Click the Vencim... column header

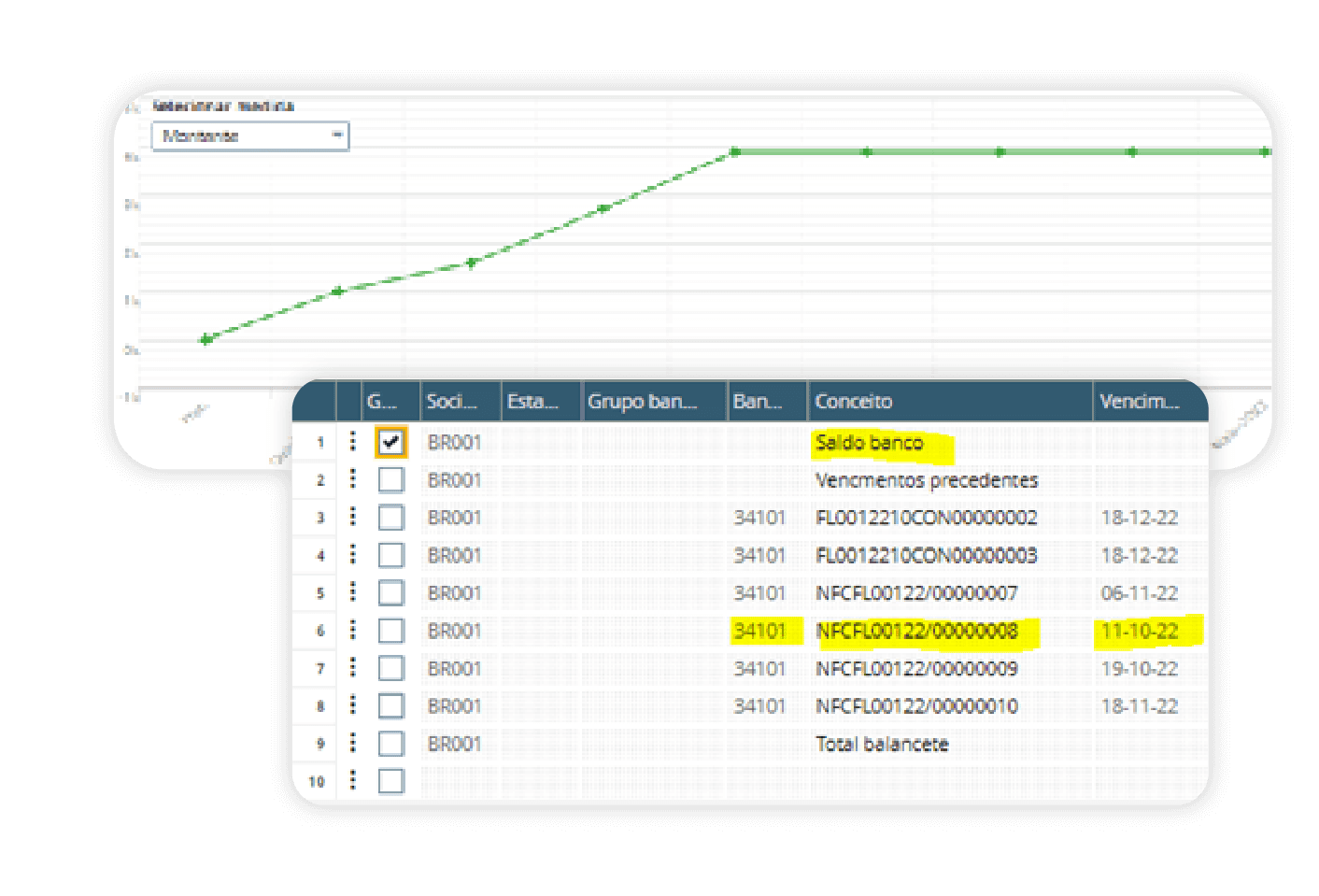coord(1147,402)
